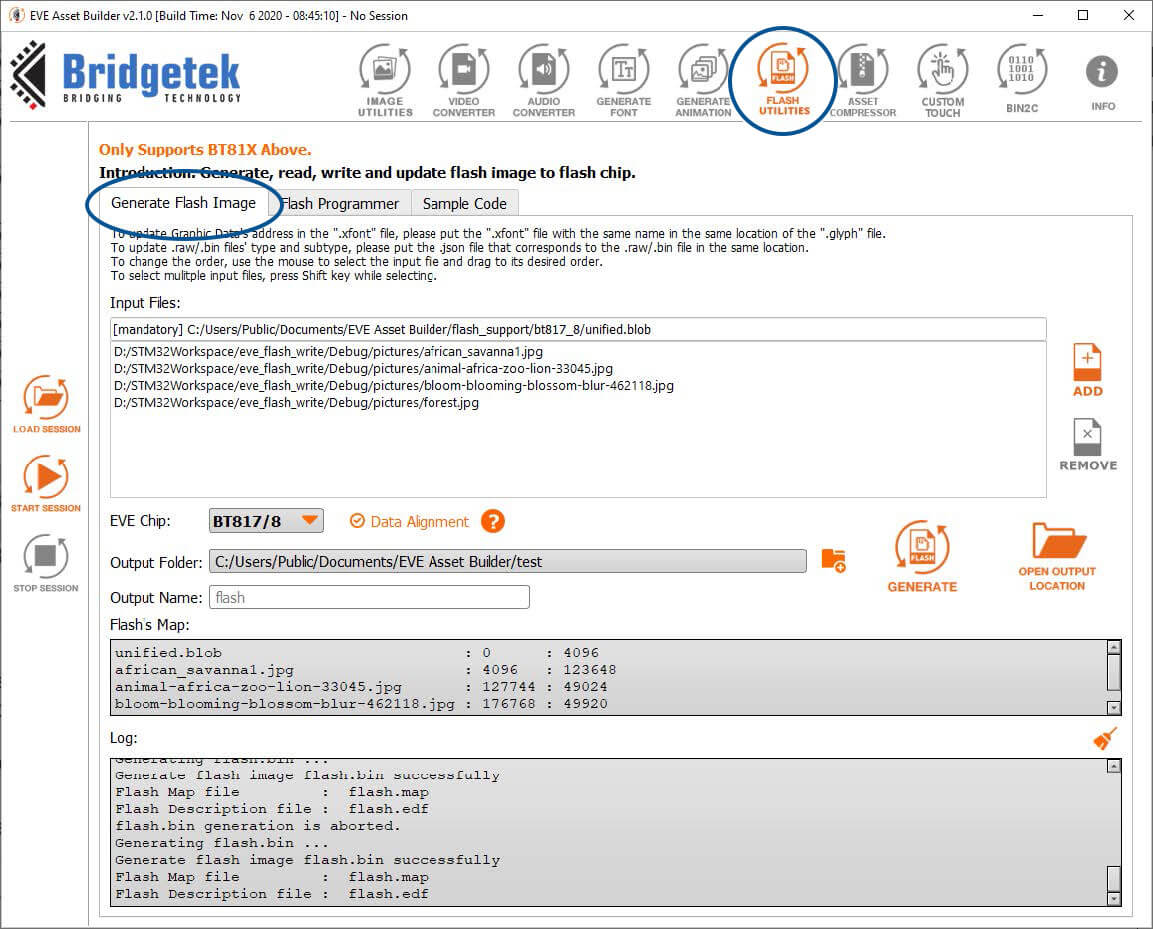
Task: Click REMOVE to delete input file
Action: [1088, 445]
